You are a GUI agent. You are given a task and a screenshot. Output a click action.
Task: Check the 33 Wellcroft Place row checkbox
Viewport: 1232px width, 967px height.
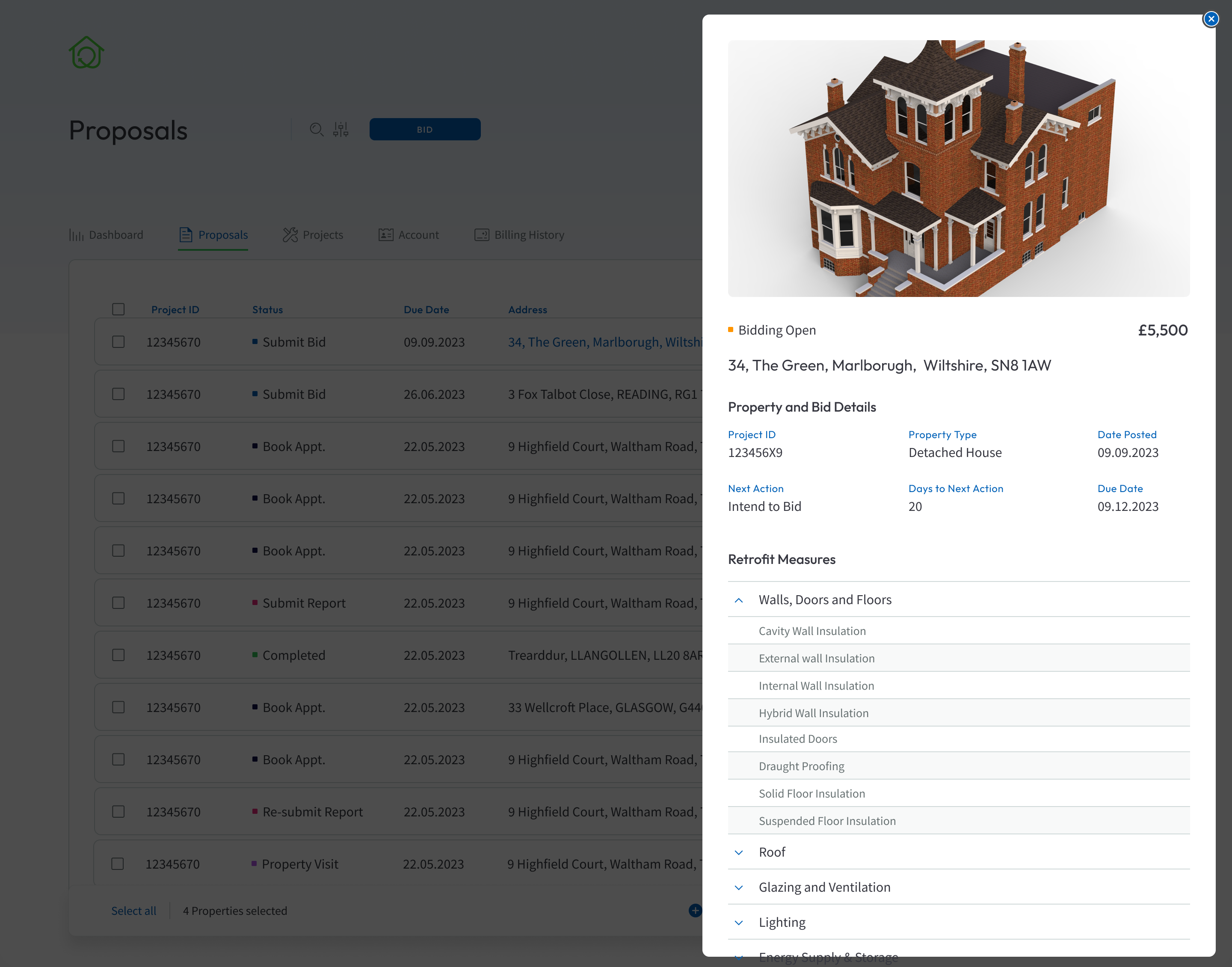click(118, 707)
